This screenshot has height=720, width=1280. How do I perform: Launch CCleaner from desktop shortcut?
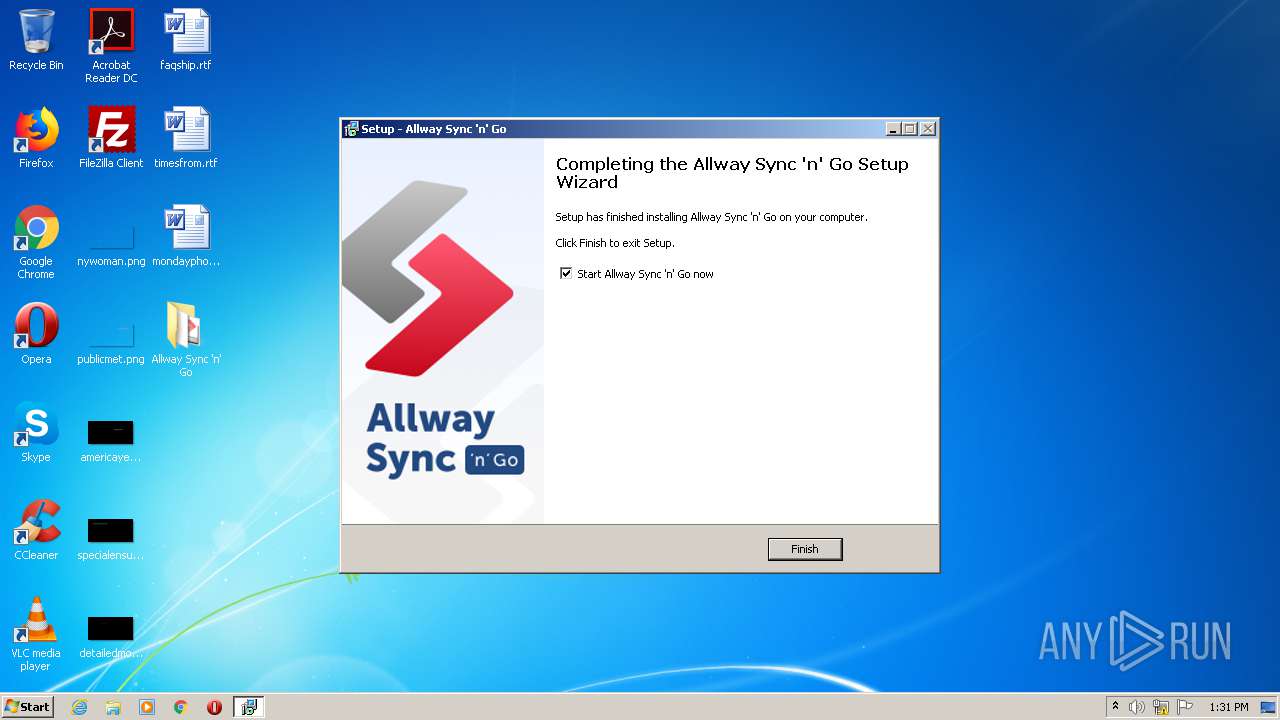tap(36, 530)
